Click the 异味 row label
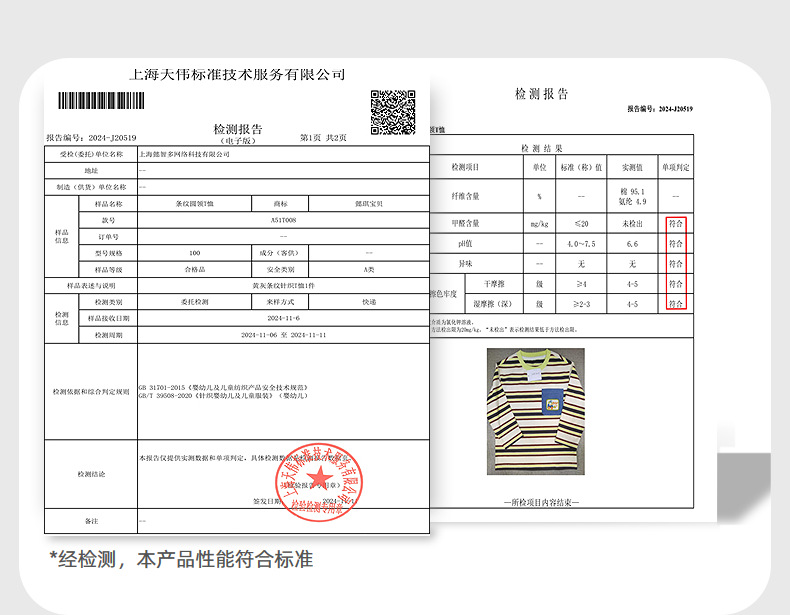Image resolution: width=790 pixels, height=615 pixels. 465,263
